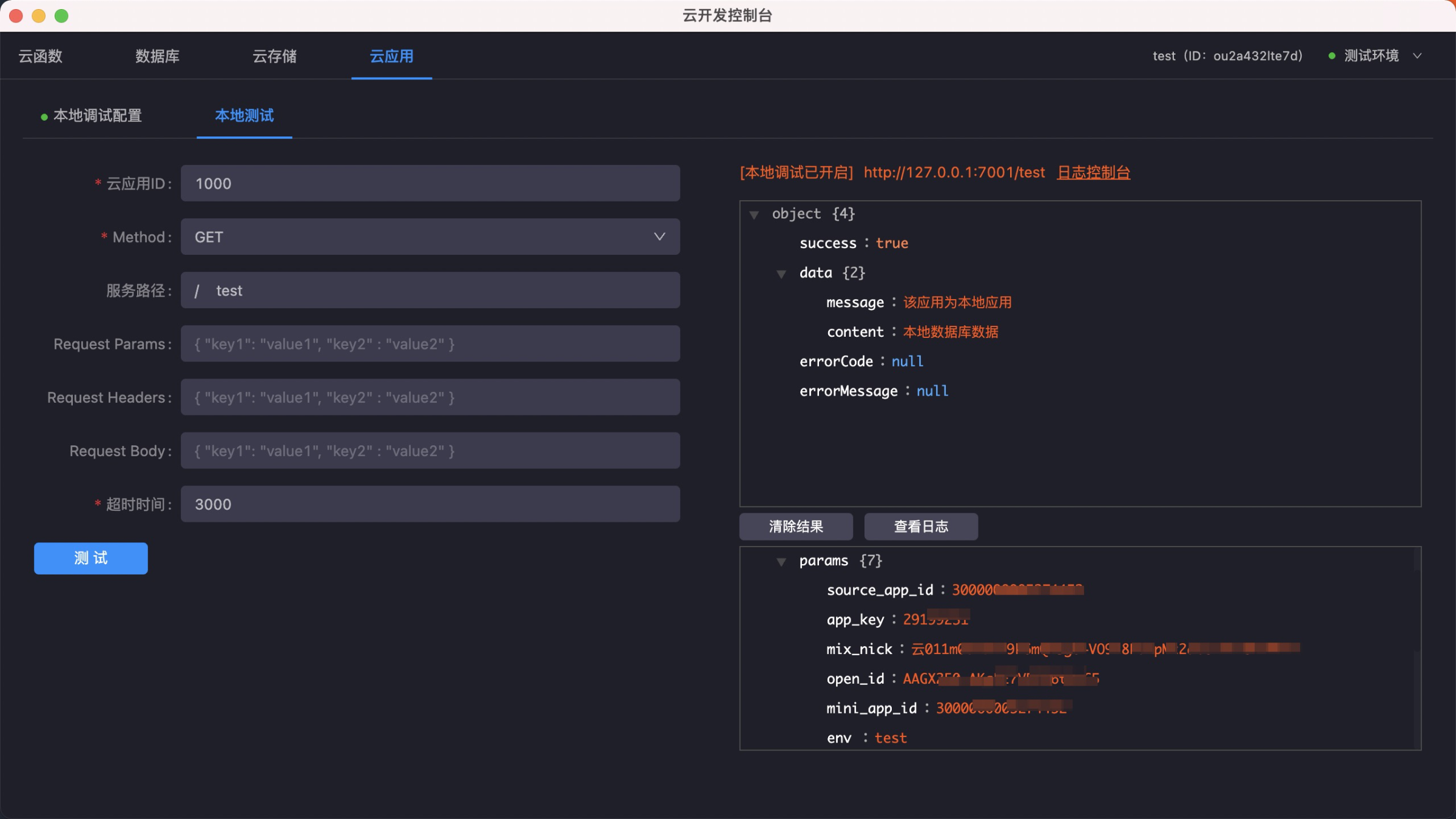The width and height of the screenshot is (1456, 819).
Task: Switch to the 数据库 tab
Action: pos(157,56)
